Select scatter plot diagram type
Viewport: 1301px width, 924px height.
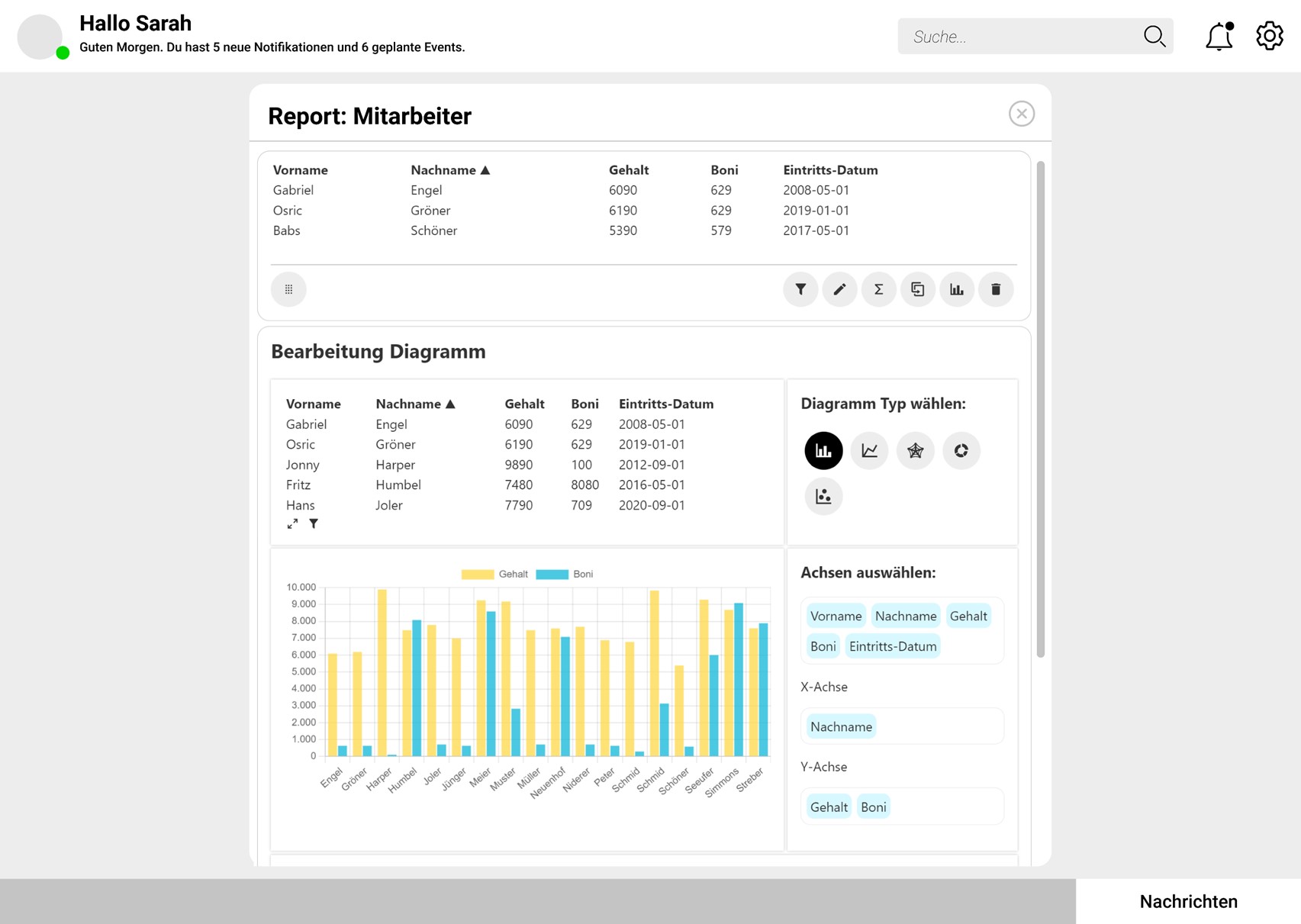[823, 496]
